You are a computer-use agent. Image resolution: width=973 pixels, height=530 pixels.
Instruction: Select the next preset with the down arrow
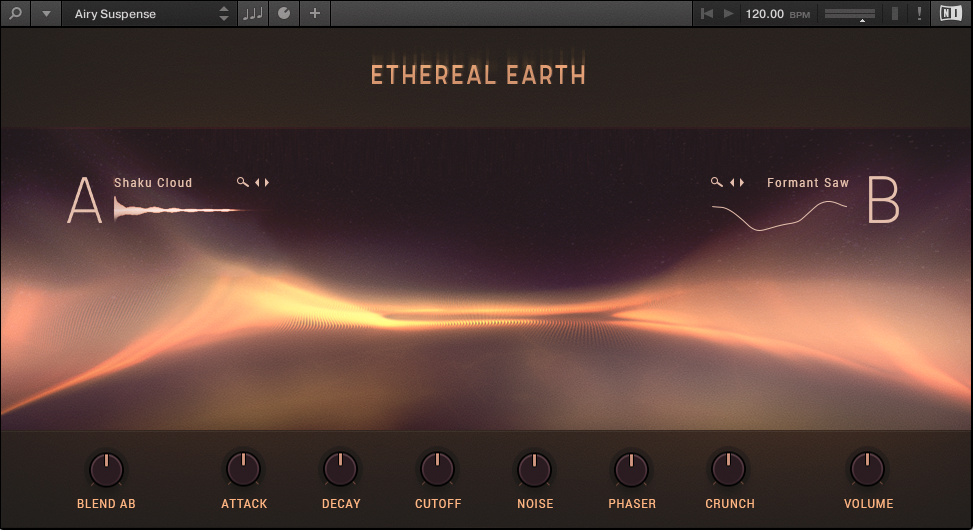[x=224, y=19]
